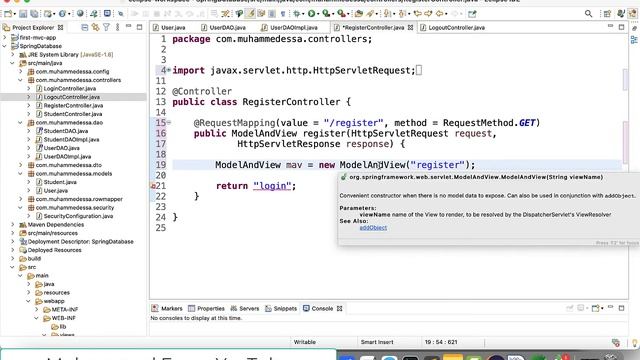Click Collapse All in Project Explorer
640x360 pixels.
point(84,27)
